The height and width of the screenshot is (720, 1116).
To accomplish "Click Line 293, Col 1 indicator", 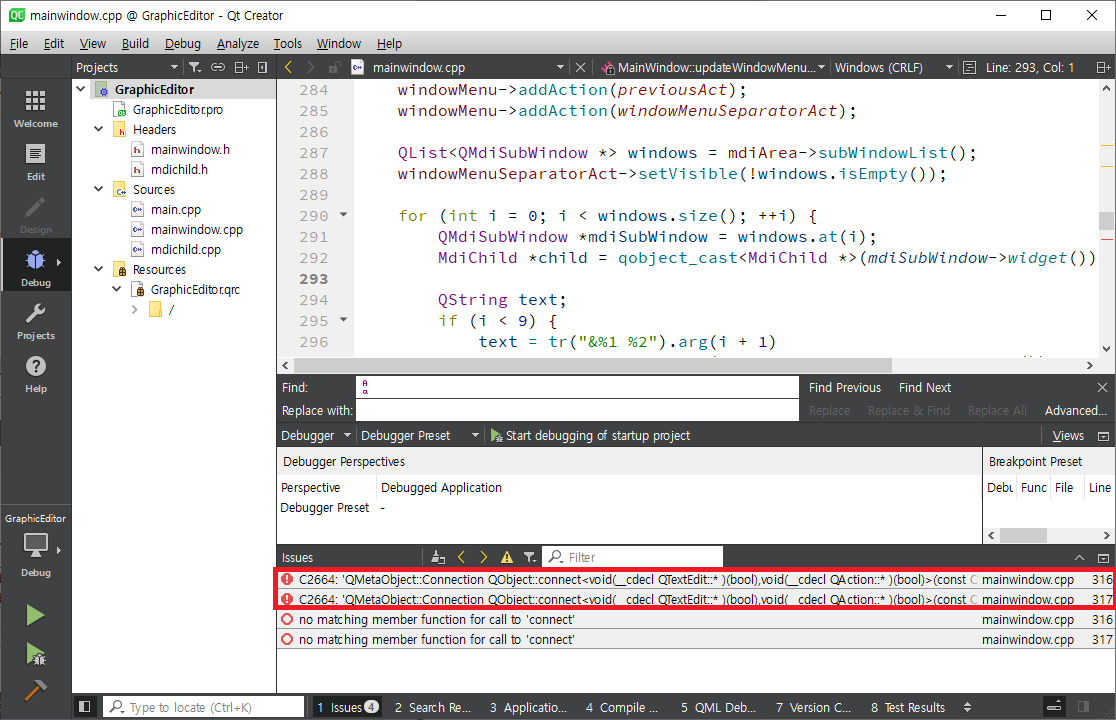I will [x=1029, y=67].
